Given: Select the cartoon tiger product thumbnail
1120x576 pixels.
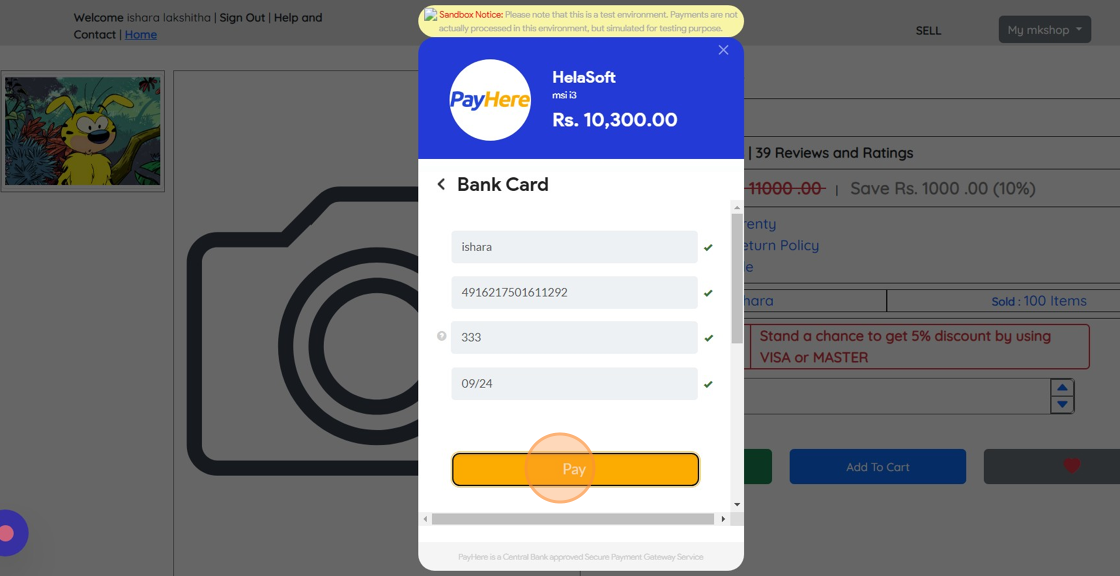Looking at the screenshot, I should click(x=83, y=131).
